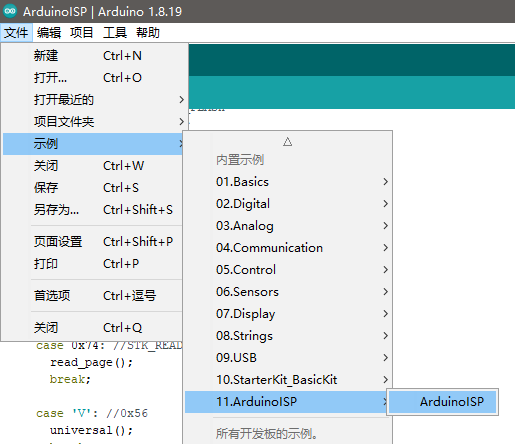
Task: Select the highlighted 示例 menu entry
Action: 93,144
